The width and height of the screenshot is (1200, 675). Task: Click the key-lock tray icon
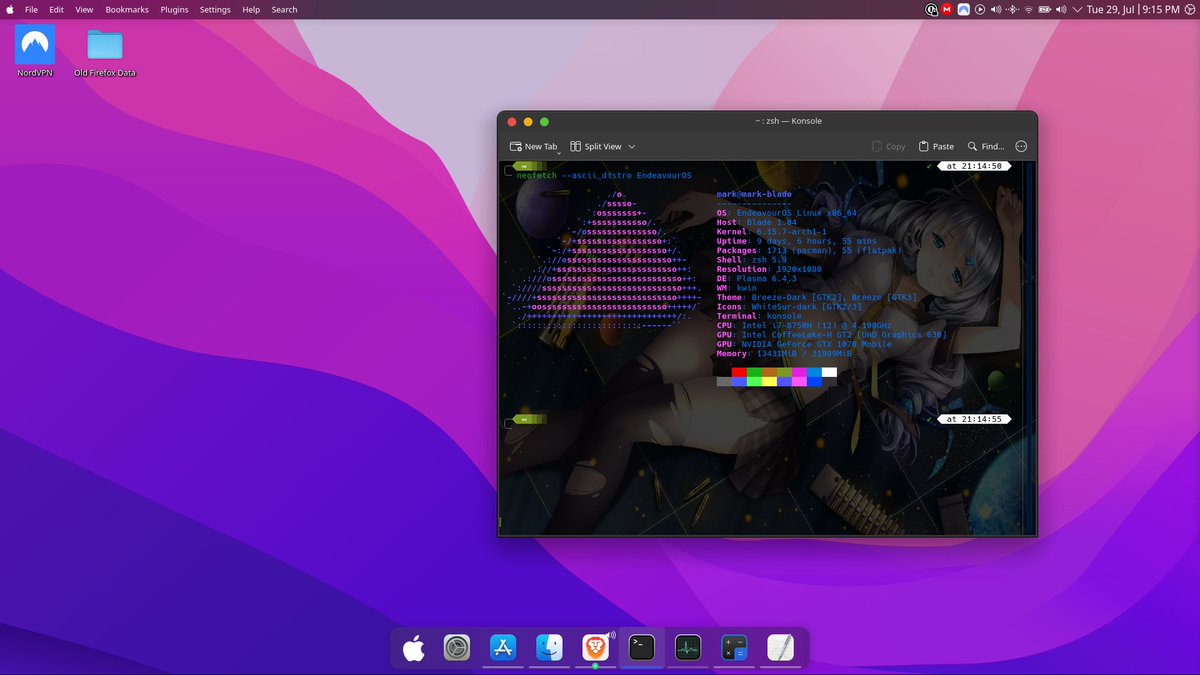(x=932, y=9)
